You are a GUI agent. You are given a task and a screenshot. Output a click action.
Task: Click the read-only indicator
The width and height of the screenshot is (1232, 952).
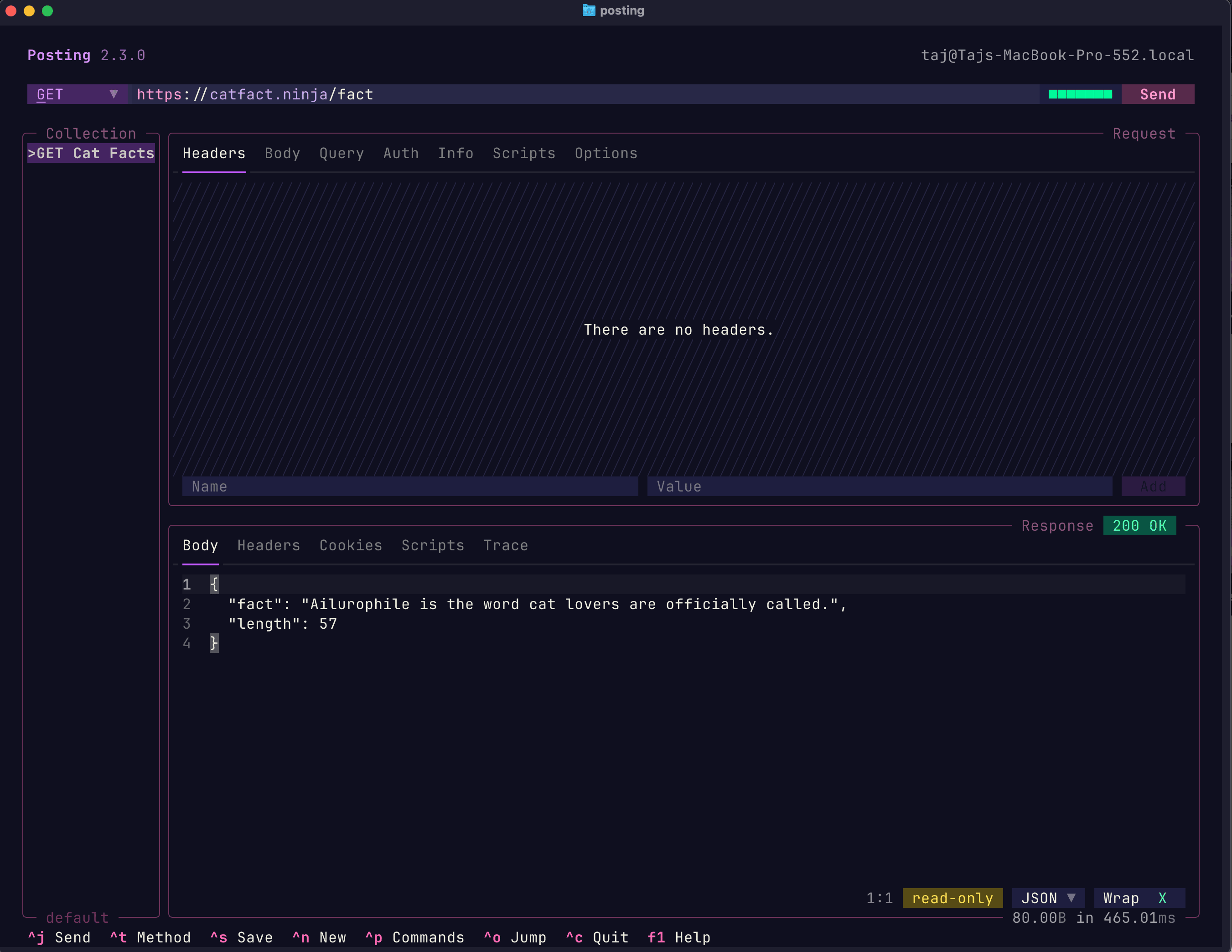pos(952,898)
